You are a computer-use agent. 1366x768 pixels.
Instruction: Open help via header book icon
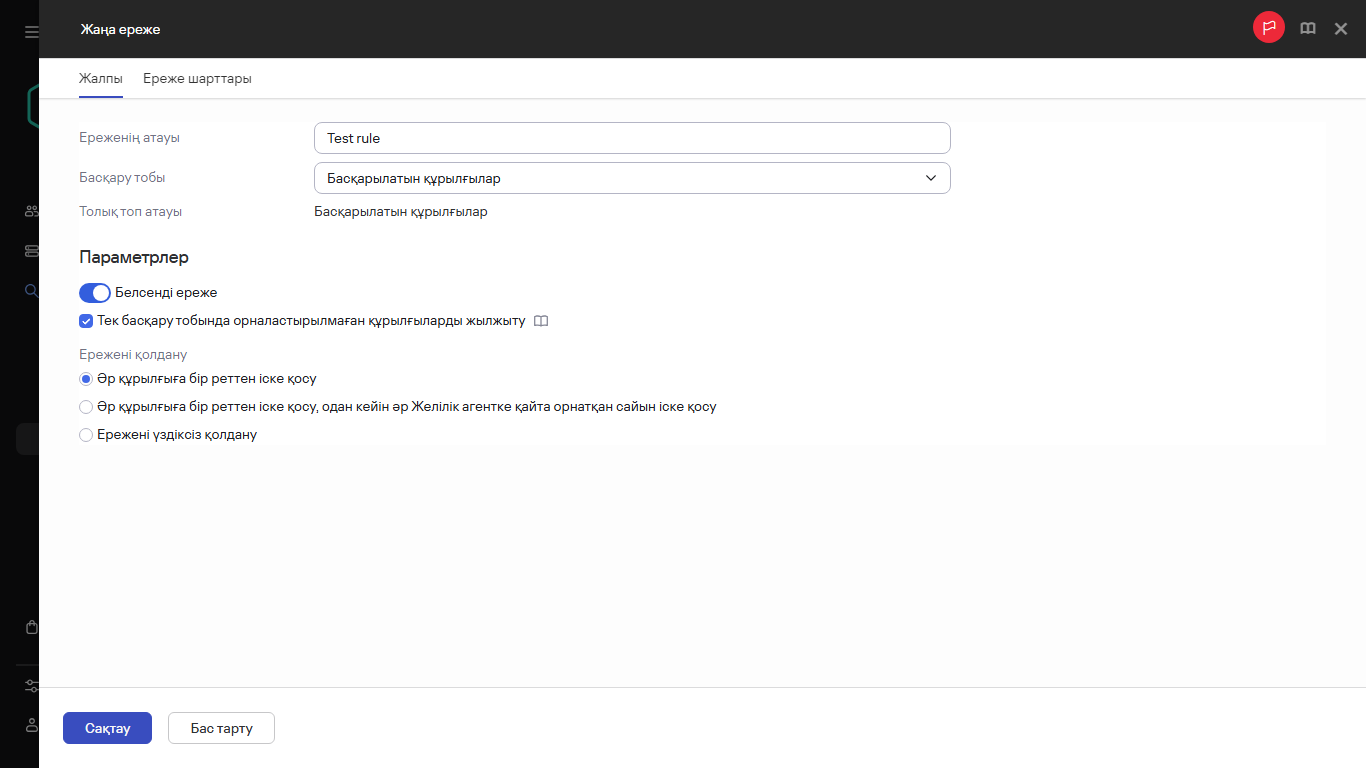(1307, 29)
